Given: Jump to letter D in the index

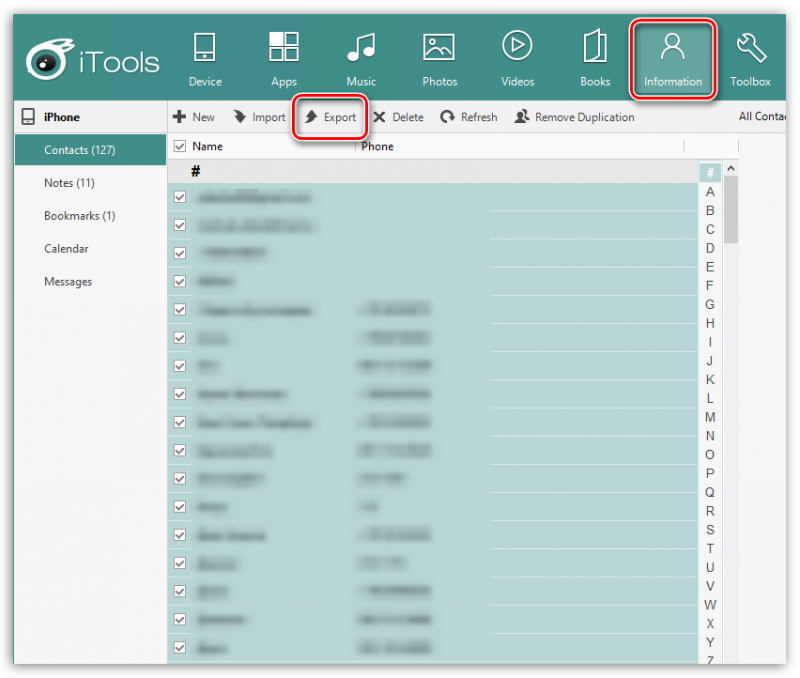Looking at the screenshot, I should click(x=710, y=248).
